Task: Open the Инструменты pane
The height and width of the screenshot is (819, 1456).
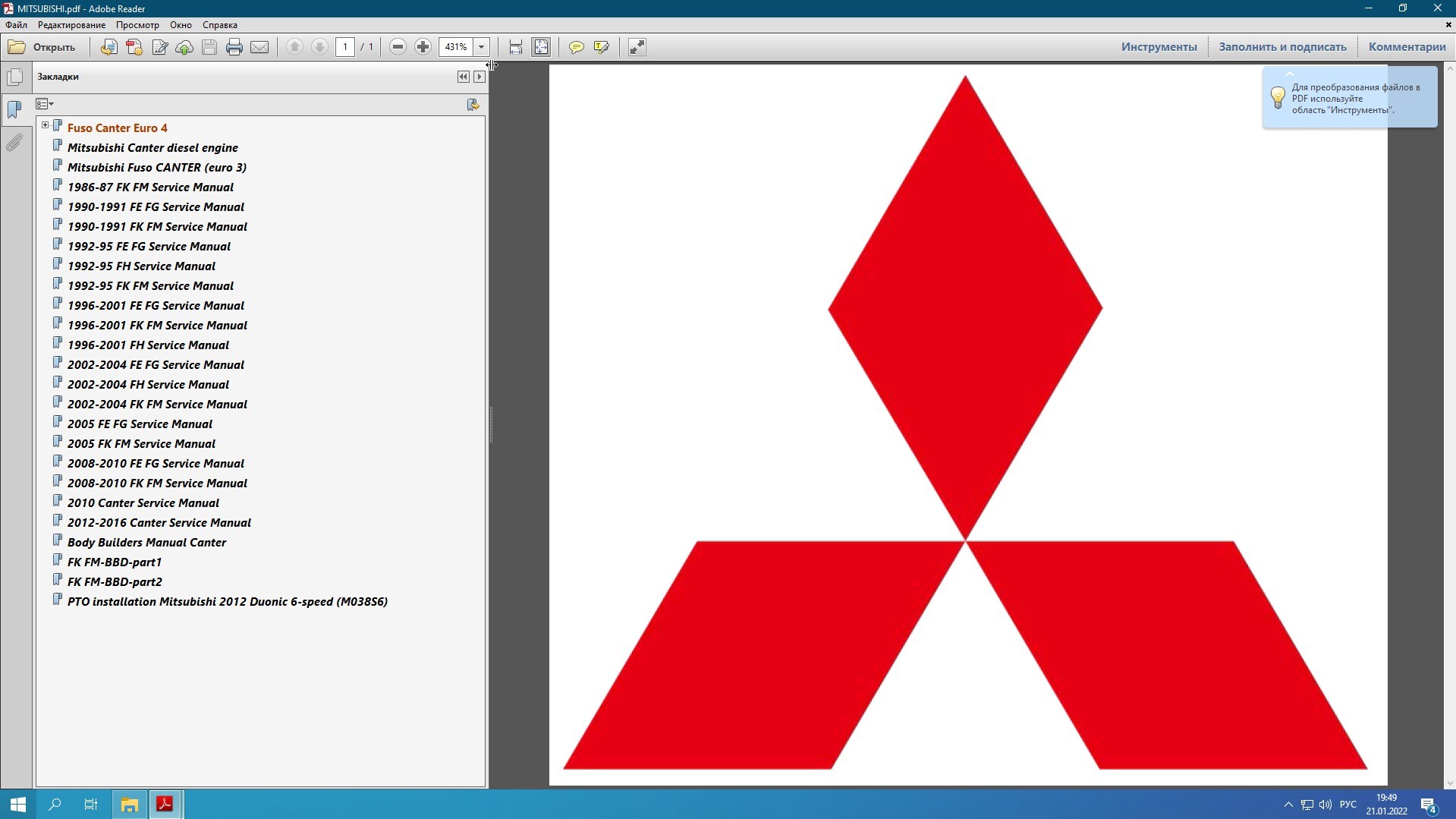Action: click(1159, 47)
